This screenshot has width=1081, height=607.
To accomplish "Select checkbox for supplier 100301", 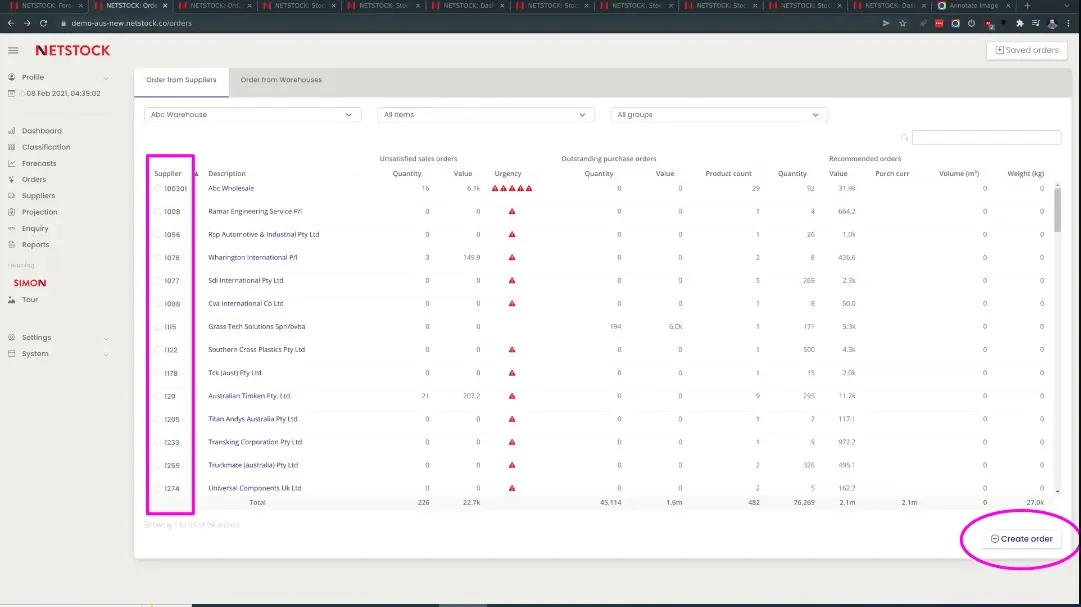I will [158, 188].
